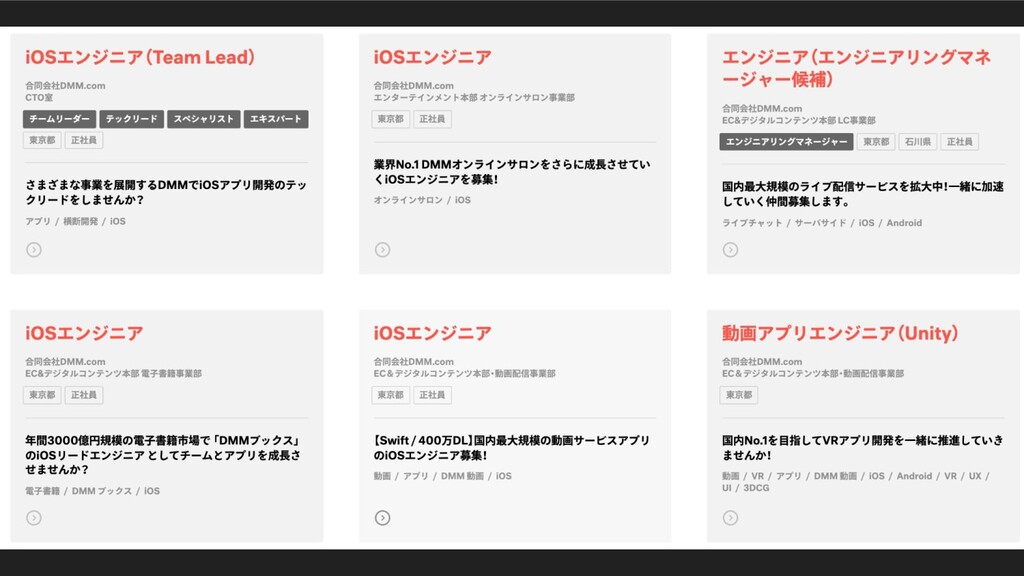Click 東京都 tag on オンラインサロン事業部 card

[391, 119]
